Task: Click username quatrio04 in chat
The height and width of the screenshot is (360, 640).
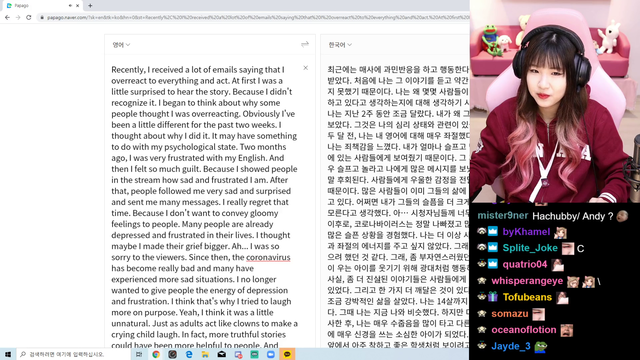Action: click(524, 264)
